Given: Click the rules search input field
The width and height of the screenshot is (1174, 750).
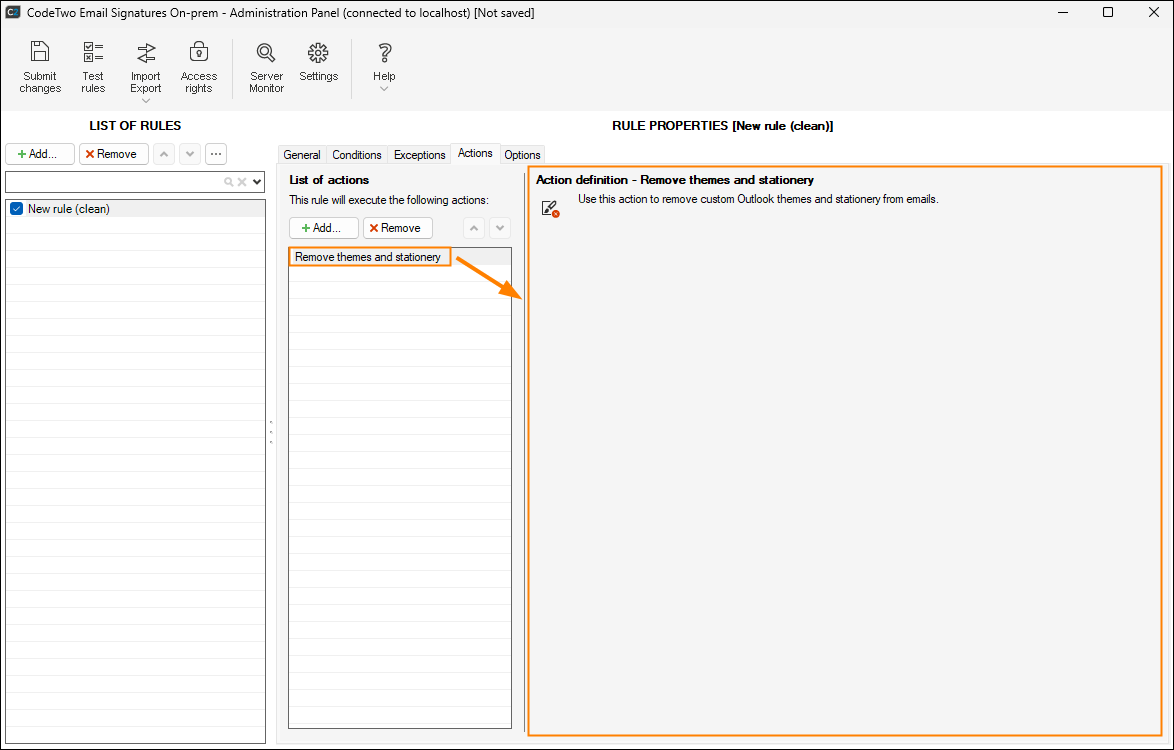Looking at the screenshot, I should 110,182.
